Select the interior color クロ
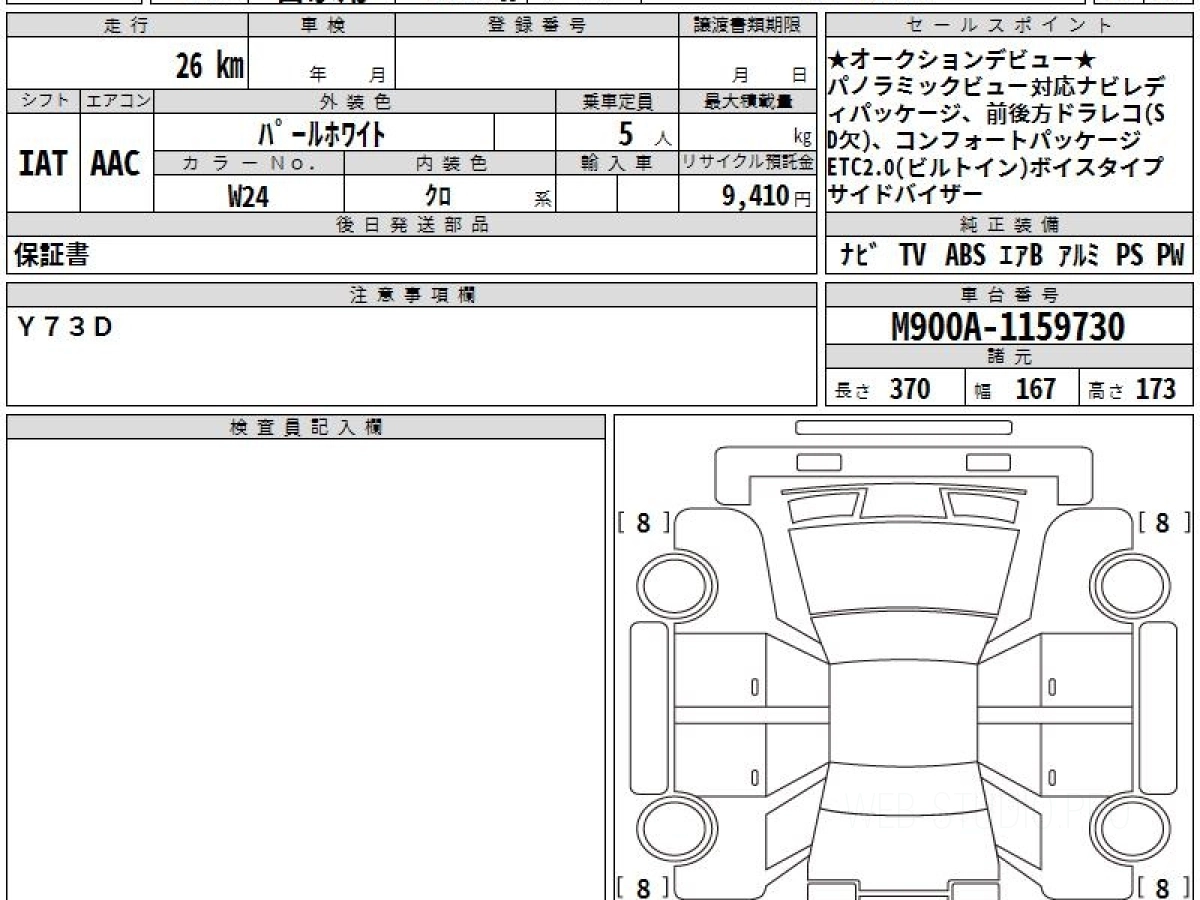This screenshot has width=1200, height=900. point(437,196)
